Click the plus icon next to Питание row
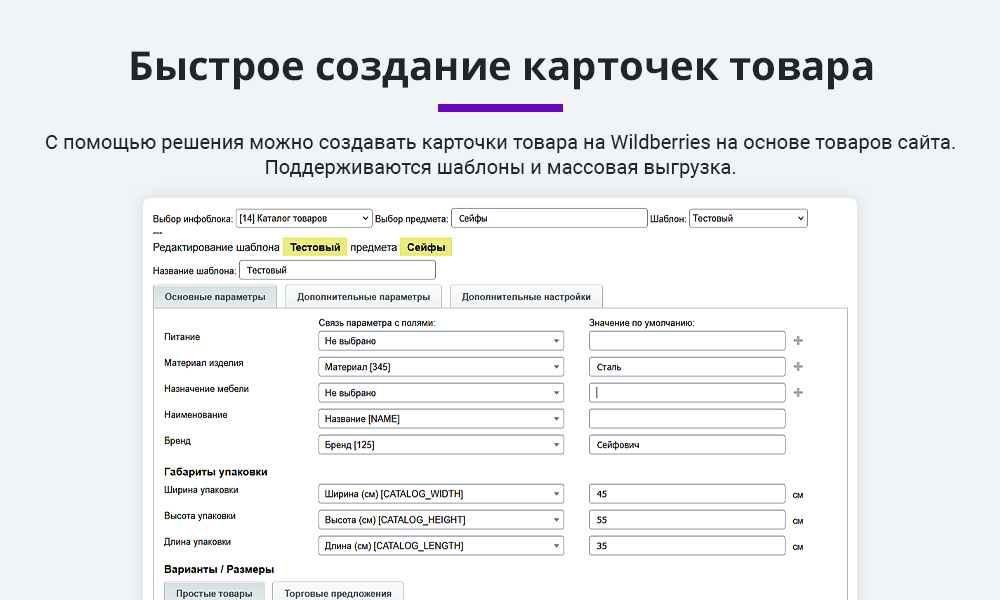1000x600 pixels. coord(798,340)
